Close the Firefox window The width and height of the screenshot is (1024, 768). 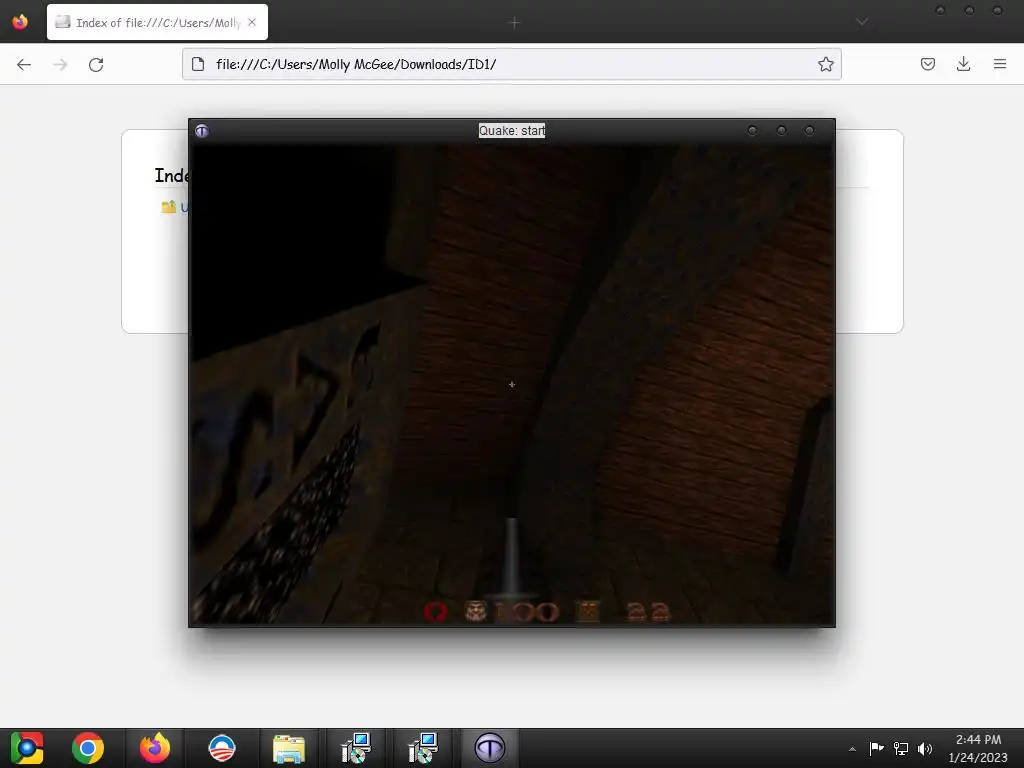click(997, 10)
